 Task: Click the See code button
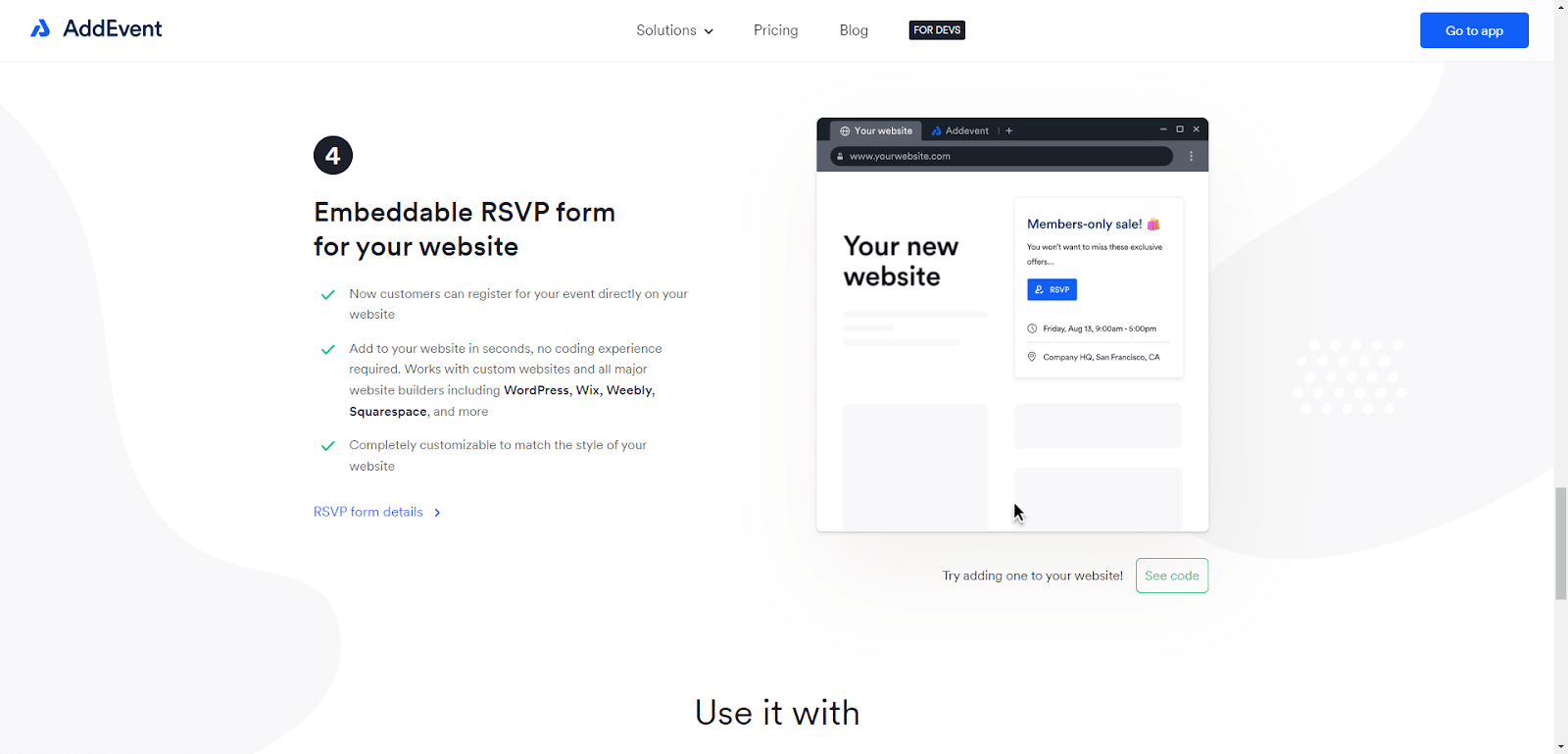click(x=1172, y=576)
